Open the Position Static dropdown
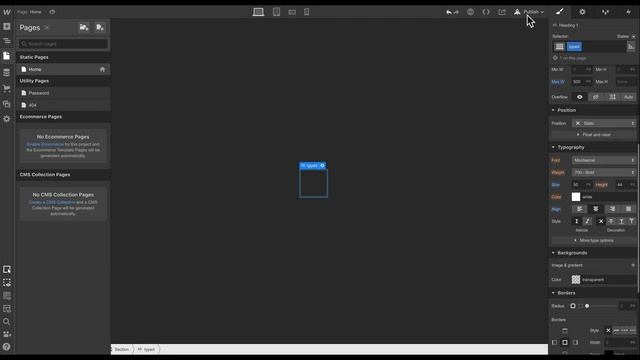This screenshot has width=640, height=360. [x=604, y=123]
